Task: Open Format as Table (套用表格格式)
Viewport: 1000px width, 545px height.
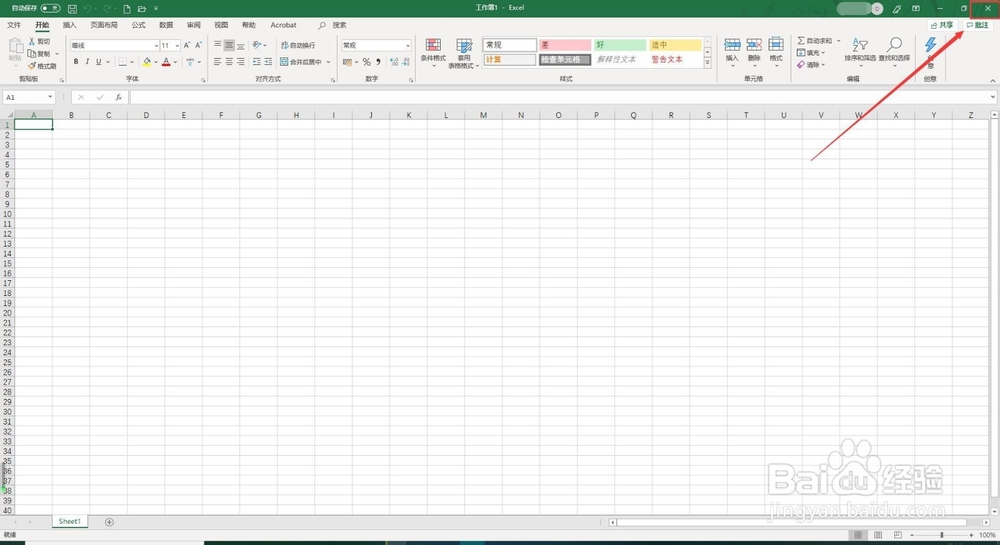Action: [464, 53]
